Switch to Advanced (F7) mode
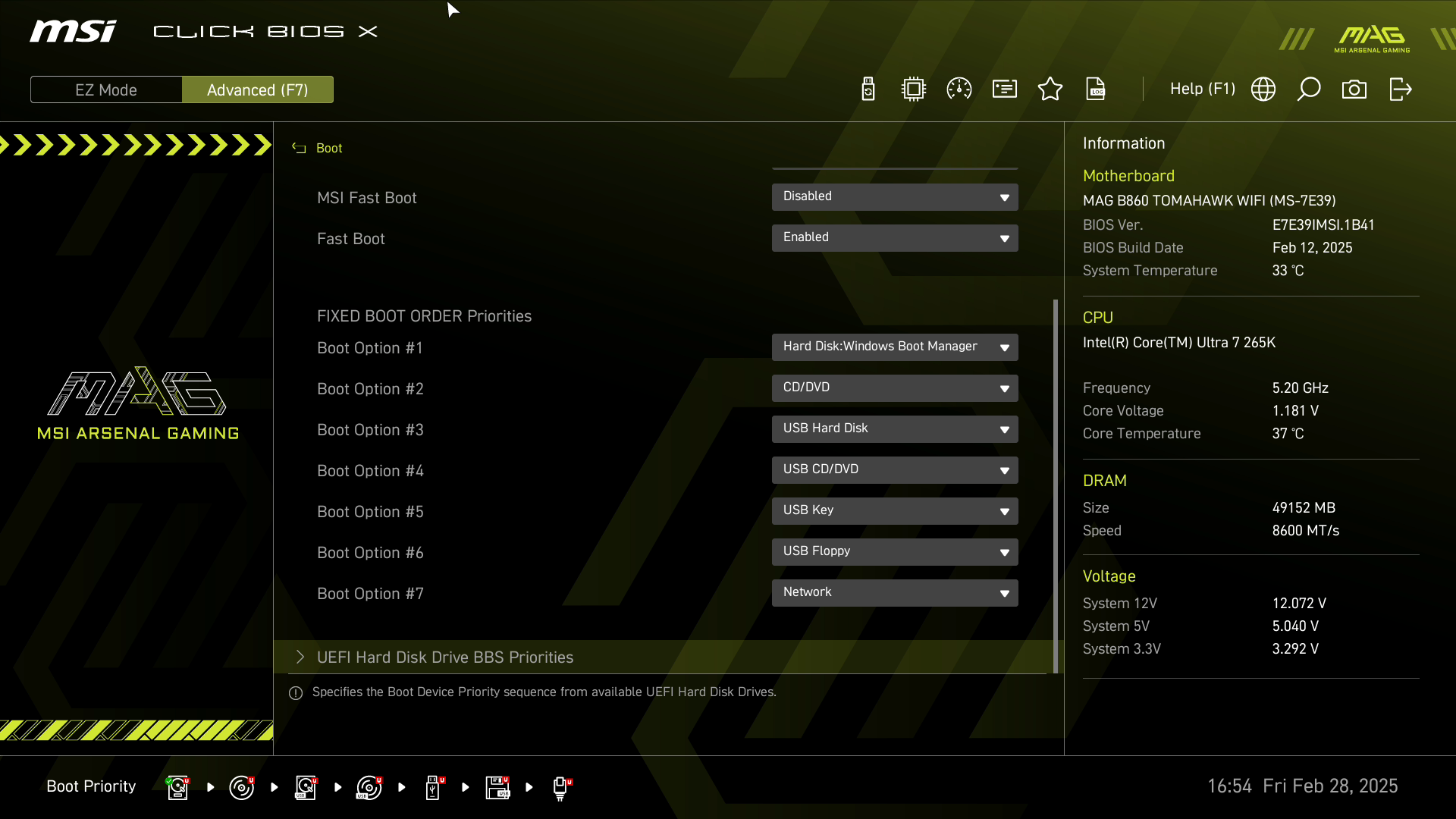Image resolution: width=1456 pixels, height=819 pixels. click(258, 89)
